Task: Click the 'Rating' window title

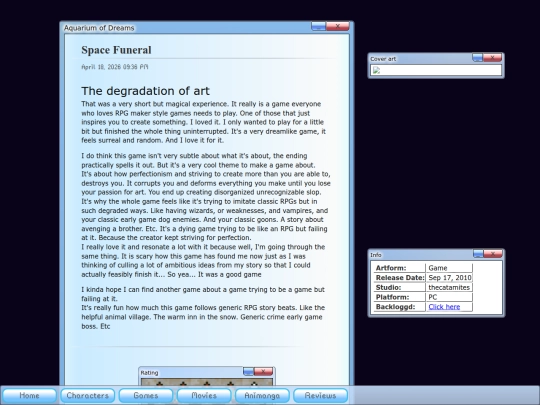Action: 149,373
